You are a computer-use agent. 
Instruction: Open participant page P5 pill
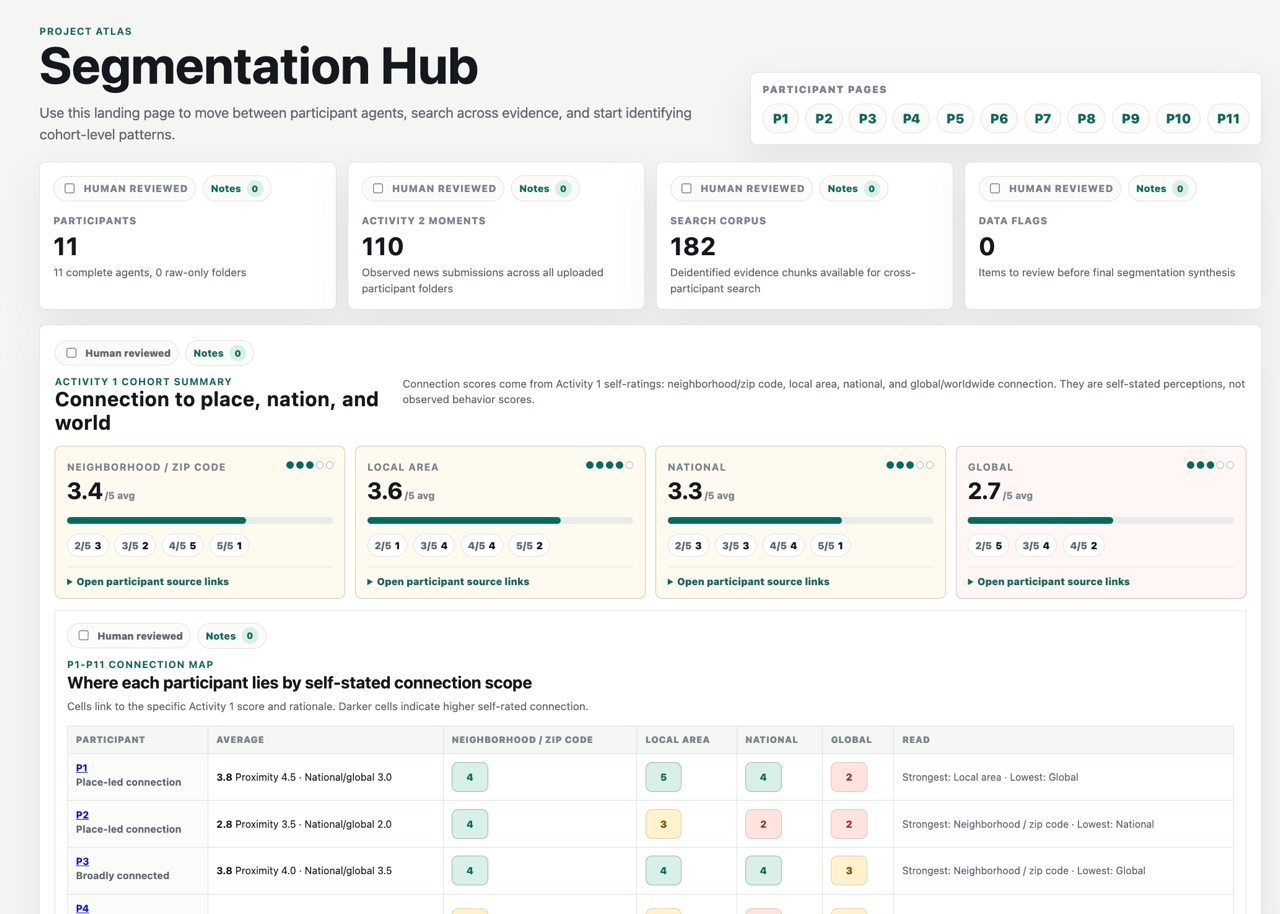tap(955, 119)
